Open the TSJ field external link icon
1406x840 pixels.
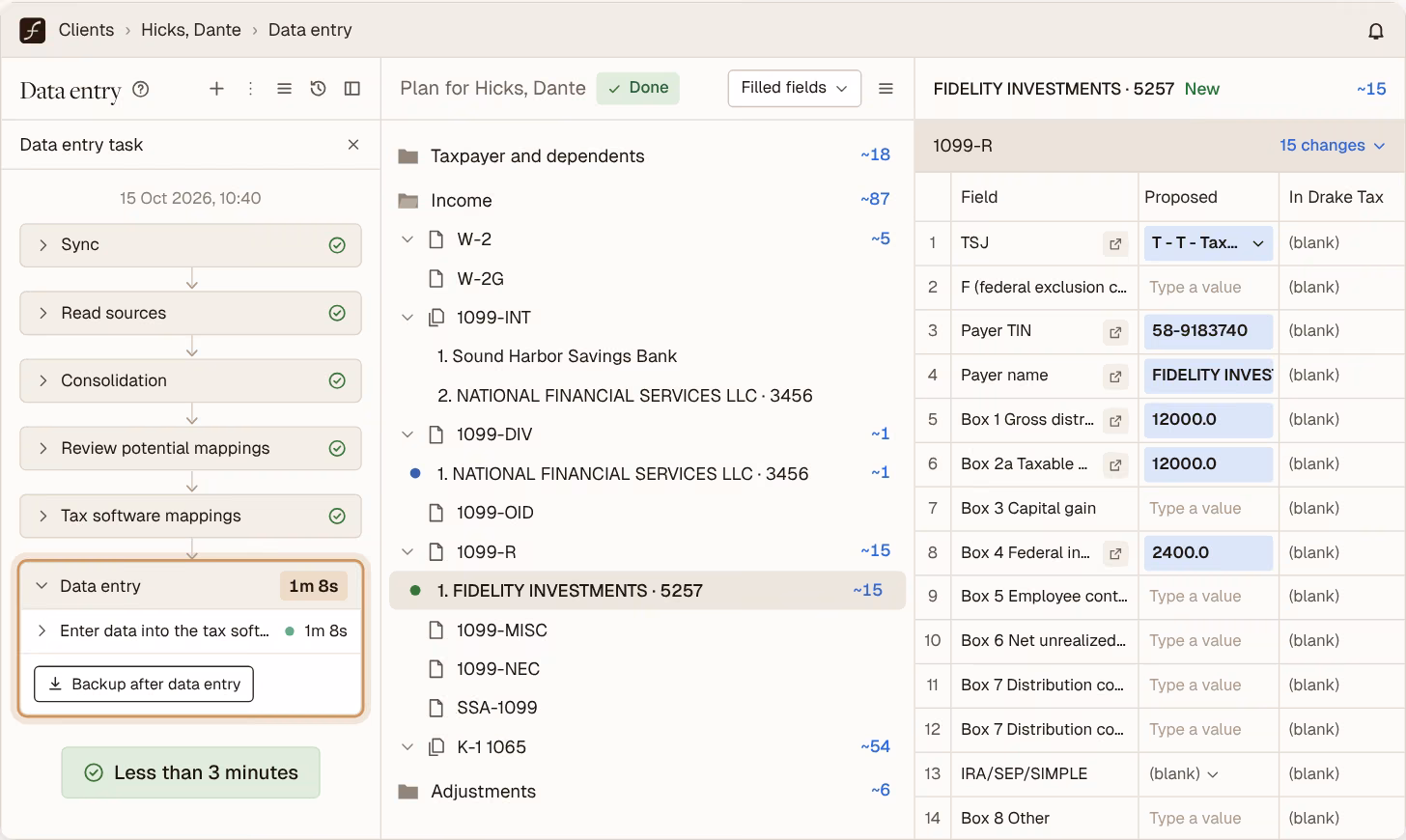[1115, 243]
